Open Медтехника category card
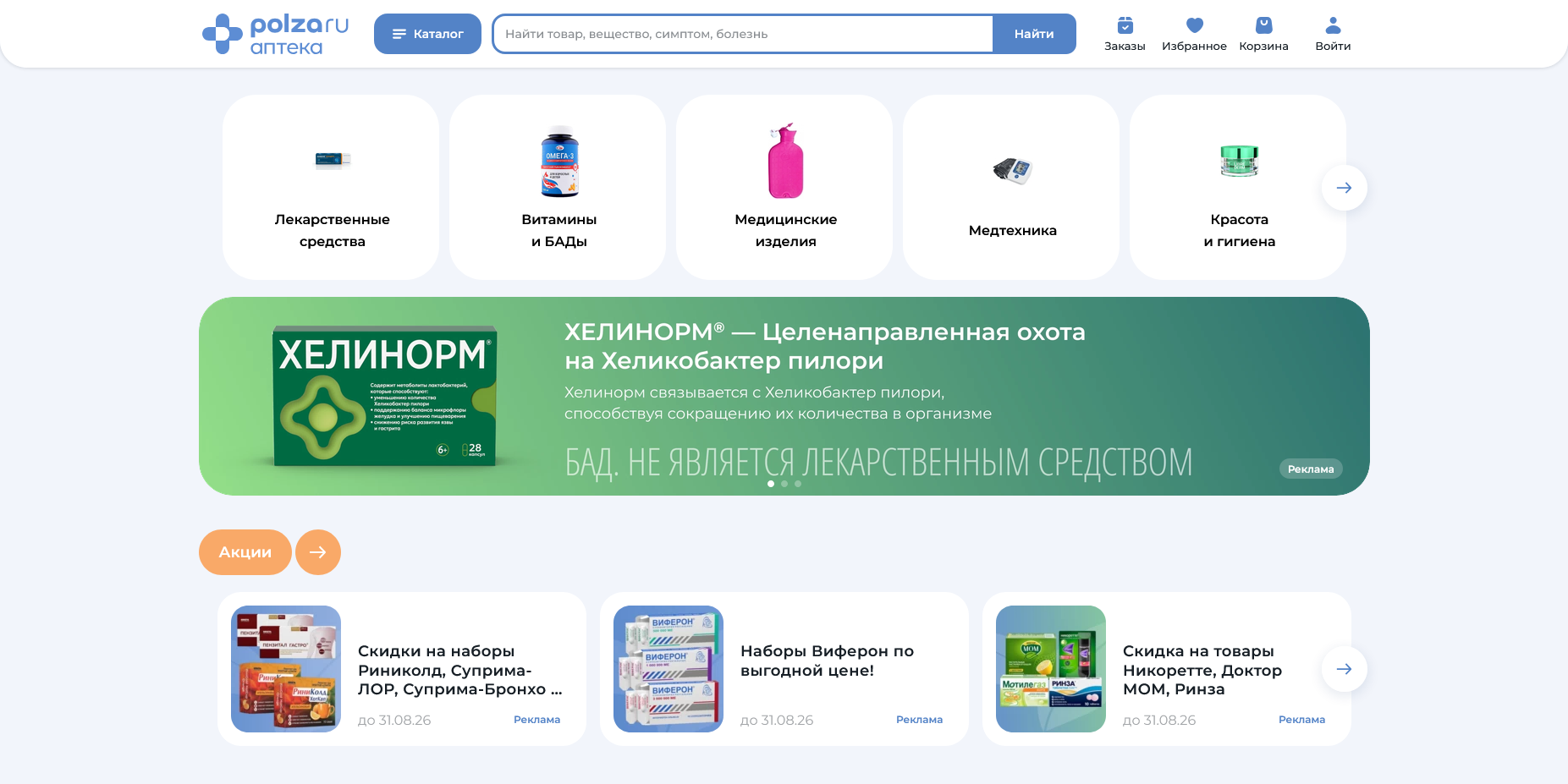The height and width of the screenshot is (784, 1568). click(x=1011, y=187)
